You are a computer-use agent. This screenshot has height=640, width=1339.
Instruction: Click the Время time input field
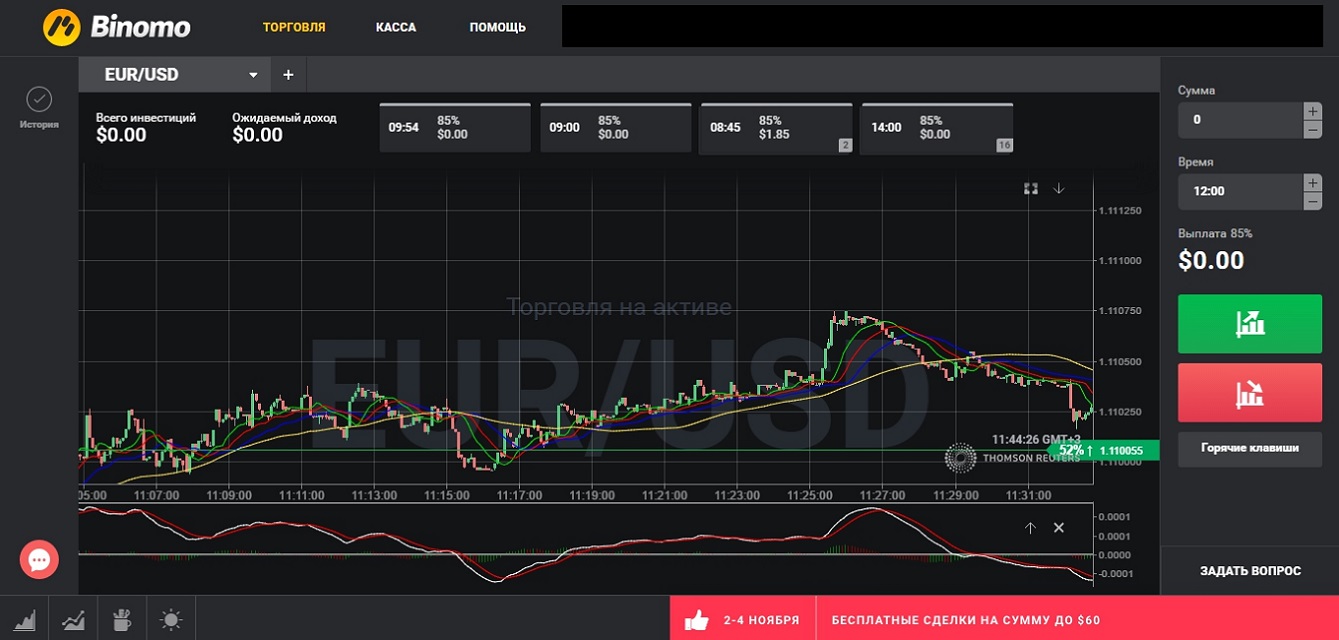1240,191
